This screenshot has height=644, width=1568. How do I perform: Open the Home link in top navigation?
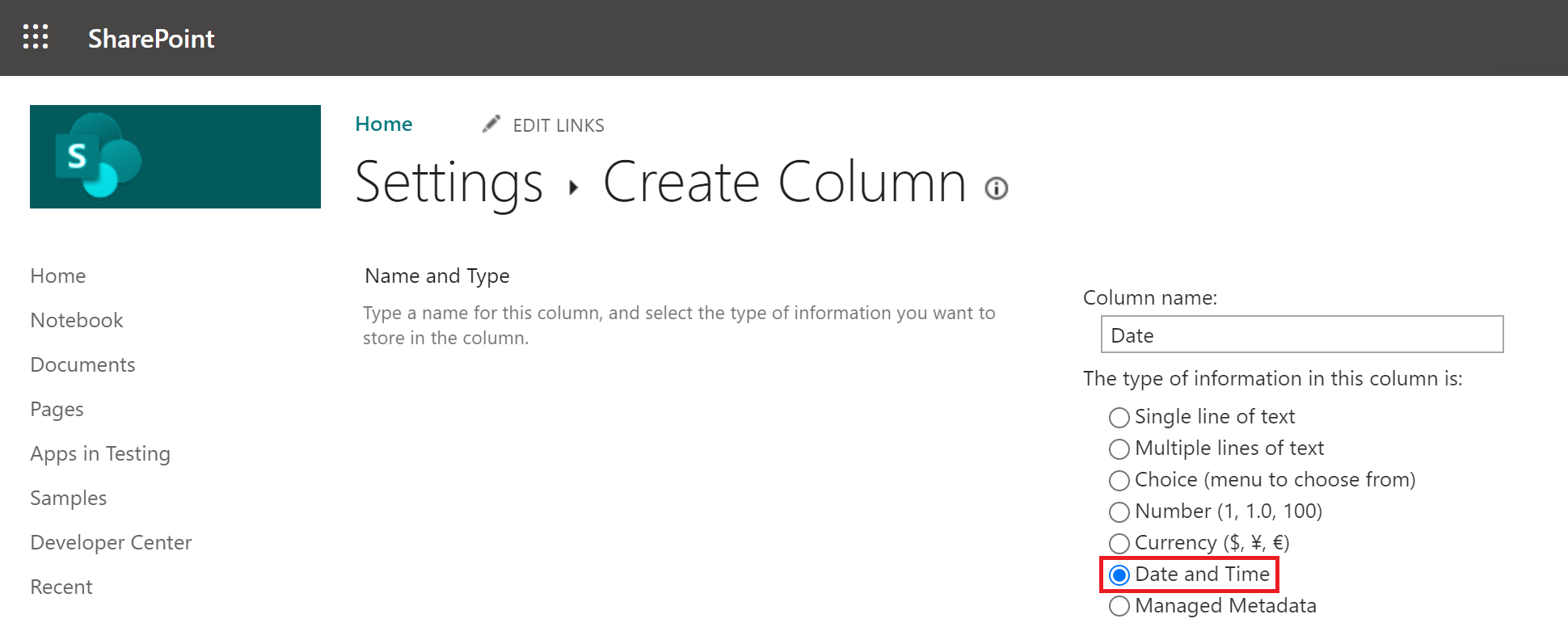point(384,124)
